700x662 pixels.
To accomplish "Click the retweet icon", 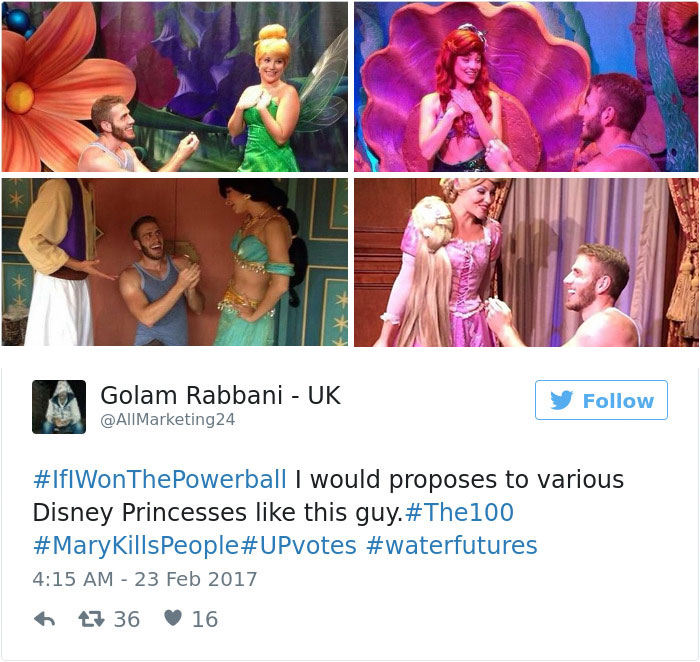I will 91,619.
